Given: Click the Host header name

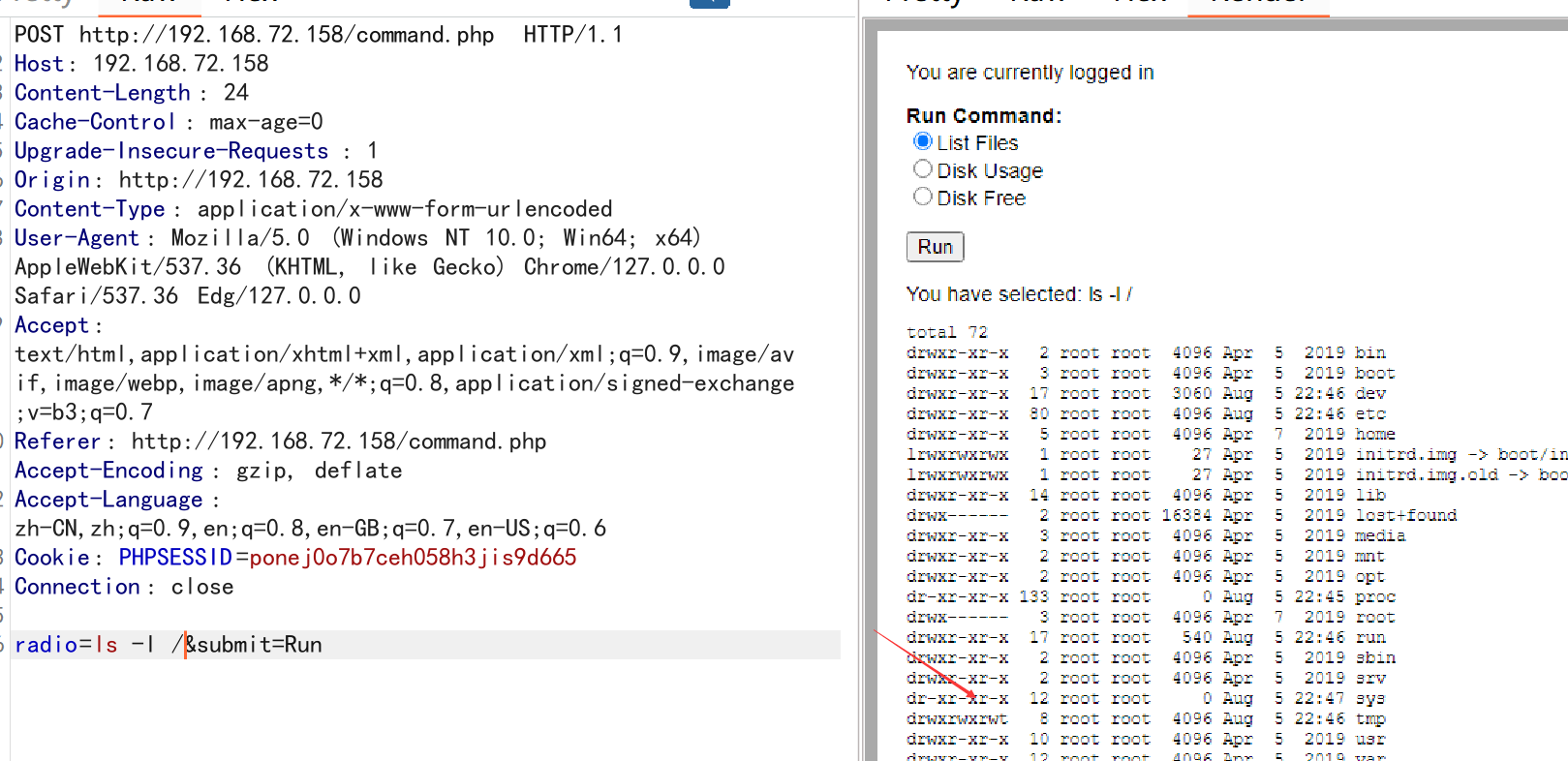Looking at the screenshot, I should 39,64.
